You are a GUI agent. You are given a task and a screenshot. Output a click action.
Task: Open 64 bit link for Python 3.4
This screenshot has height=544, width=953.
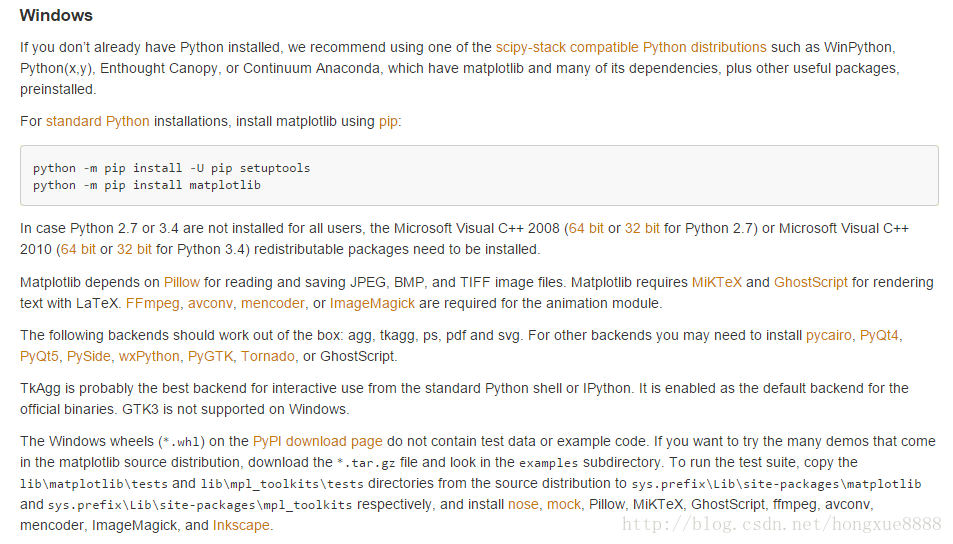tap(78, 249)
